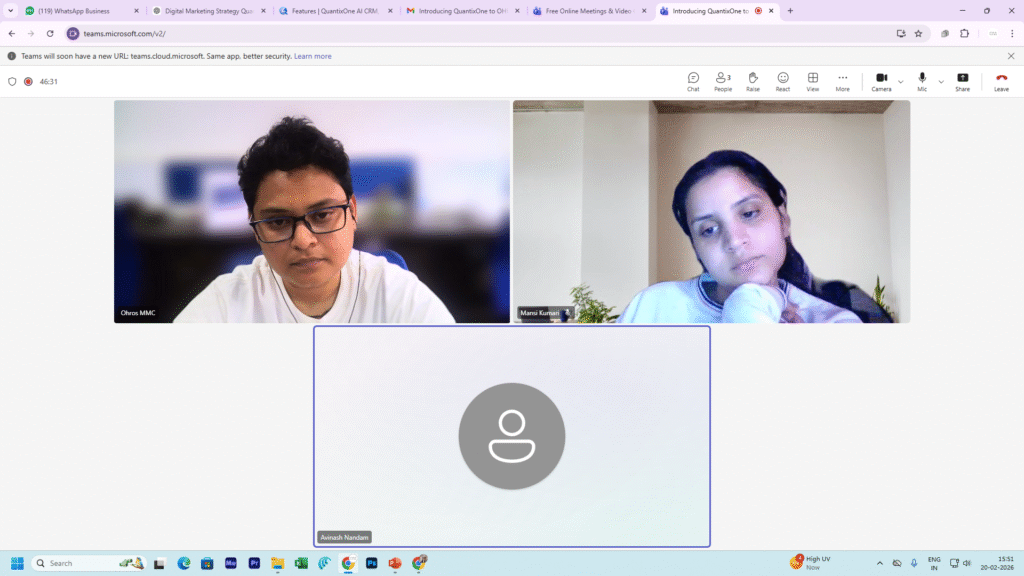
Task: Expand the Mic options dropdown arrow
Action: (941, 81)
